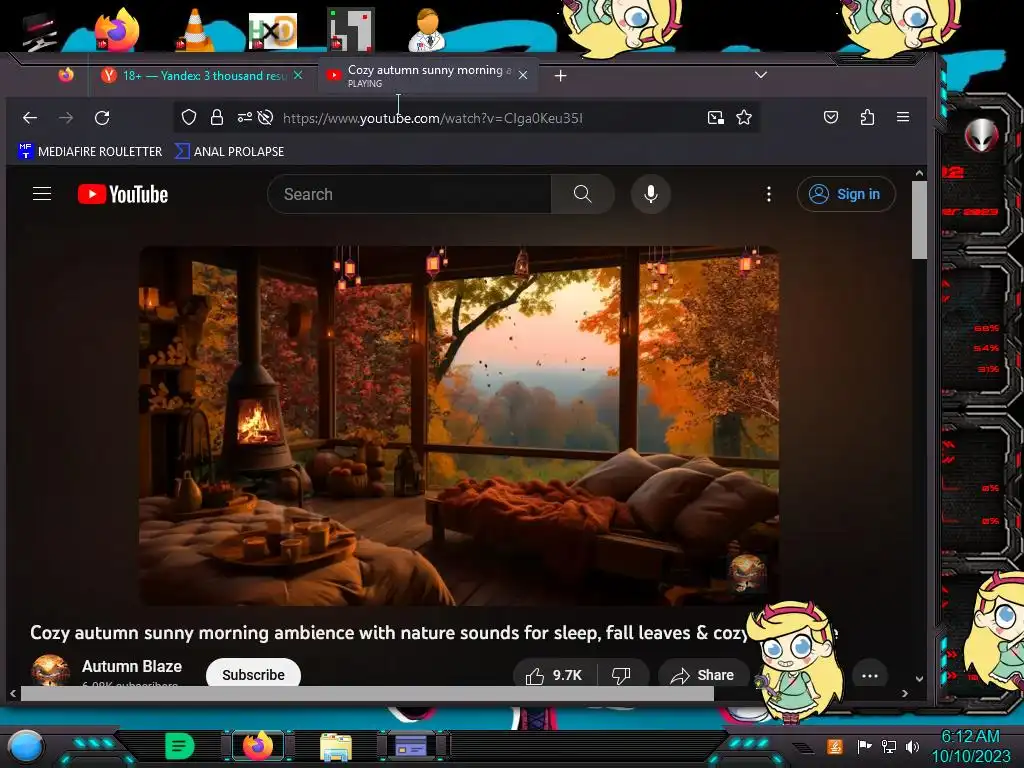Switch to Firefox in the taskbar
Image resolution: width=1024 pixels, height=768 pixels.
[258, 746]
